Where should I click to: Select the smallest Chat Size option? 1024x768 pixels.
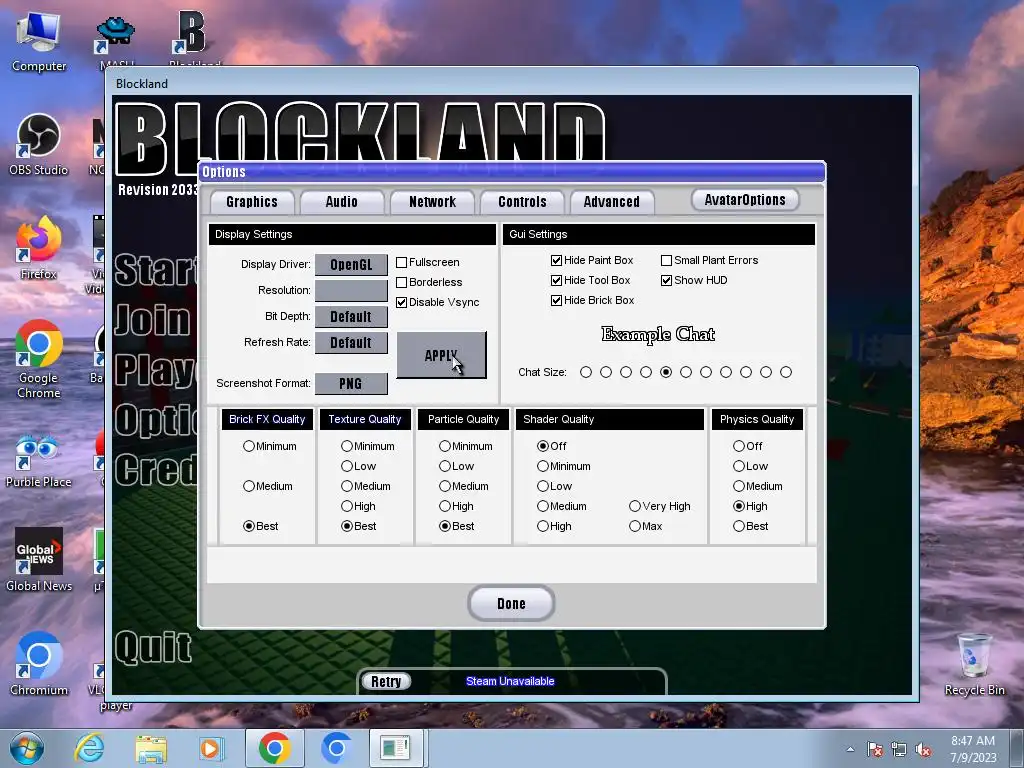pyautogui.click(x=586, y=372)
